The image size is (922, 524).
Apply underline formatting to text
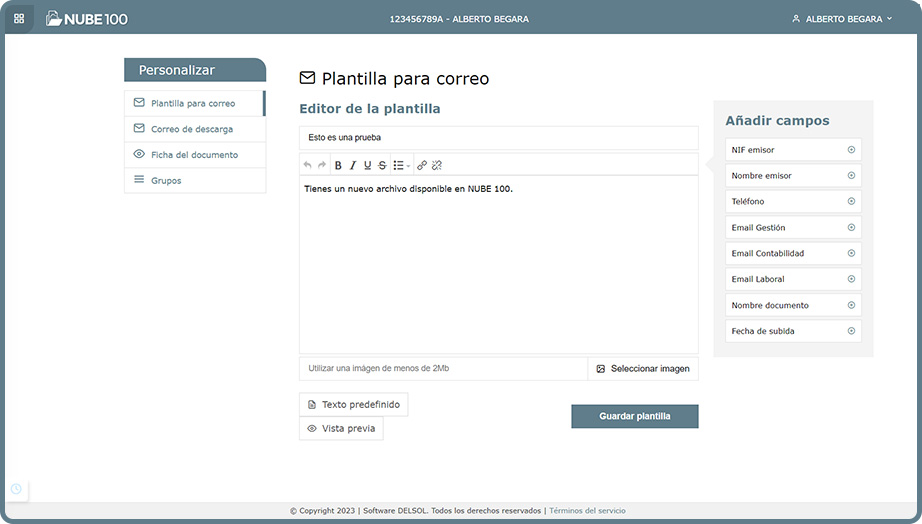367,165
